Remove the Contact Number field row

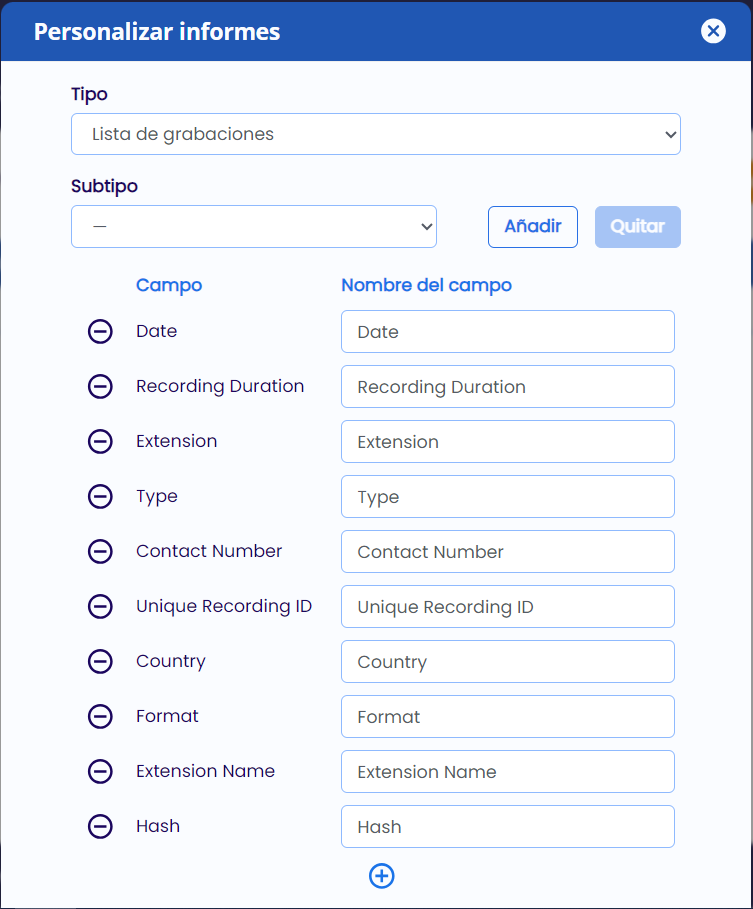[100, 551]
